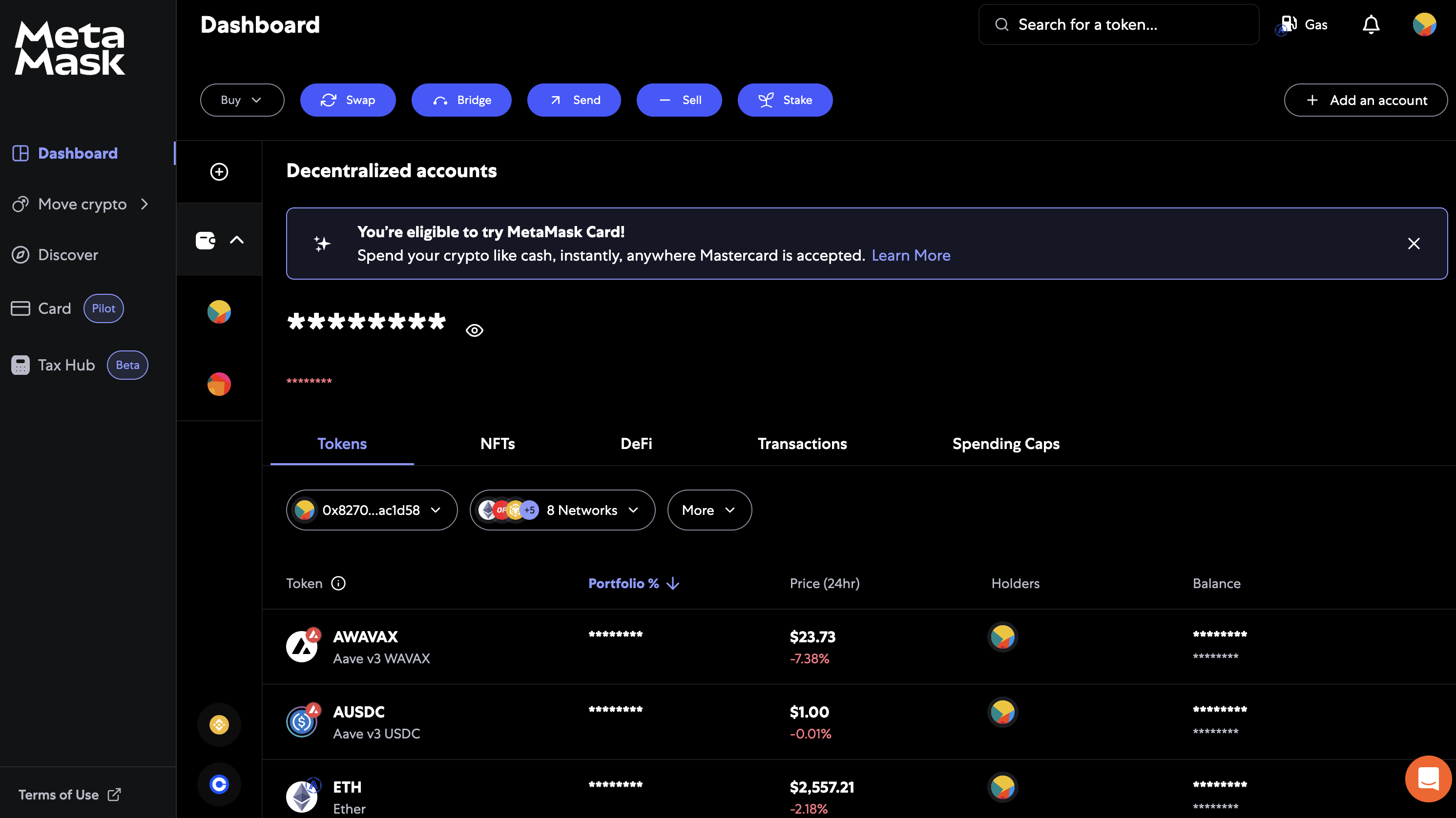
Task: Click the Swap button
Action: pos(348,100)
